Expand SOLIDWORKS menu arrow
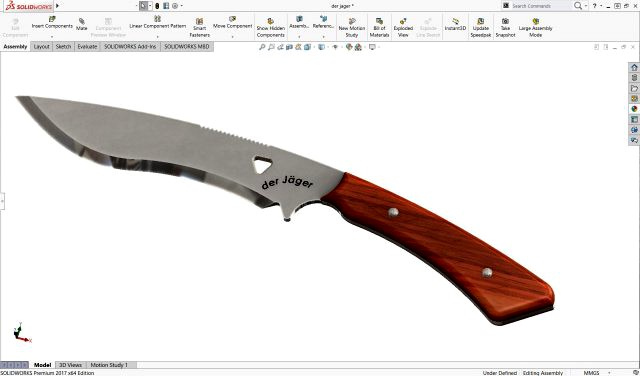This screenshot has height=376, width=640. coord(58,6)
